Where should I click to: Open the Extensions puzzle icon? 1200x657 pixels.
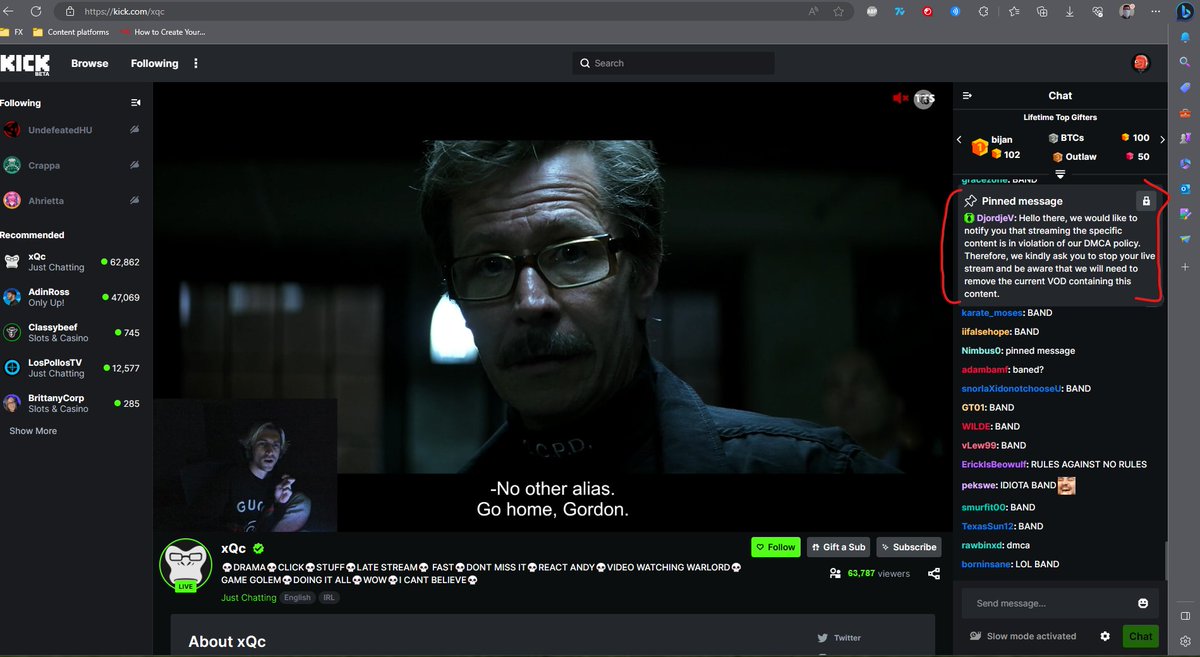(985, 11)
